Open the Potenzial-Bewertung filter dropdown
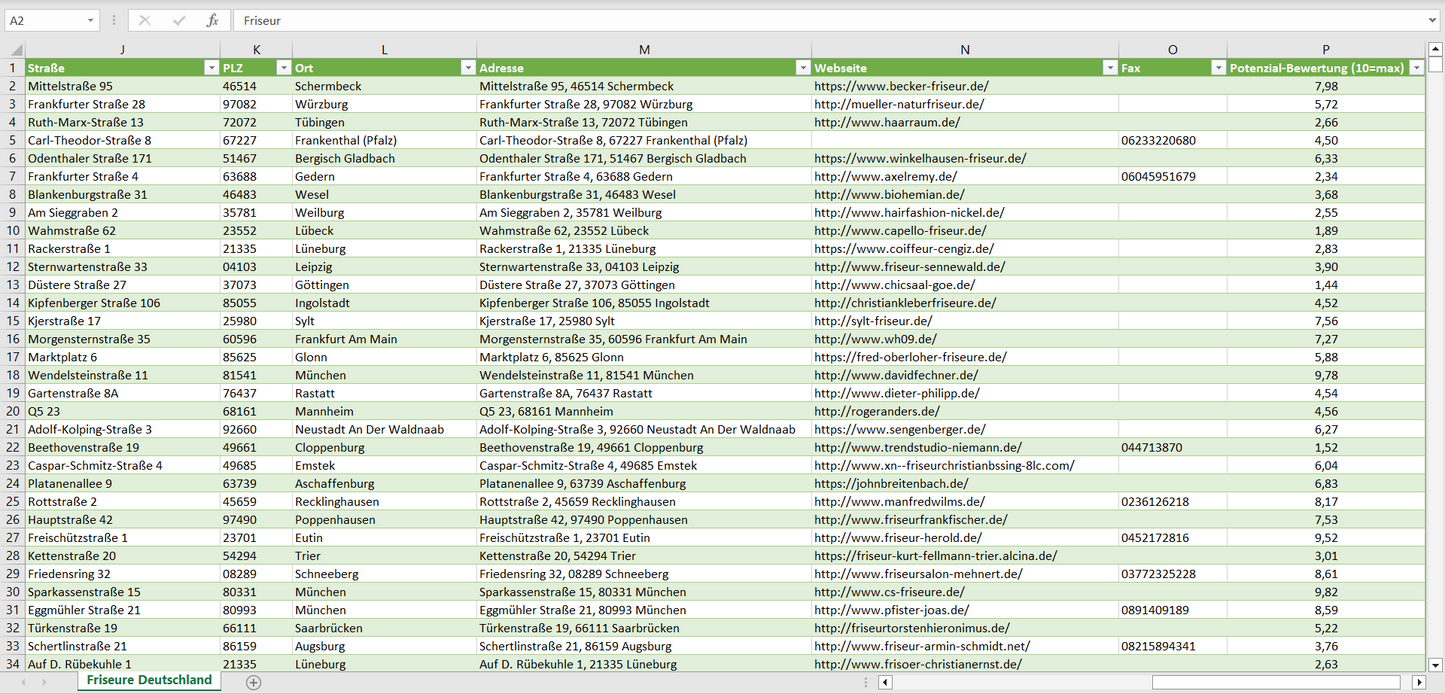 coord(1416,68)
